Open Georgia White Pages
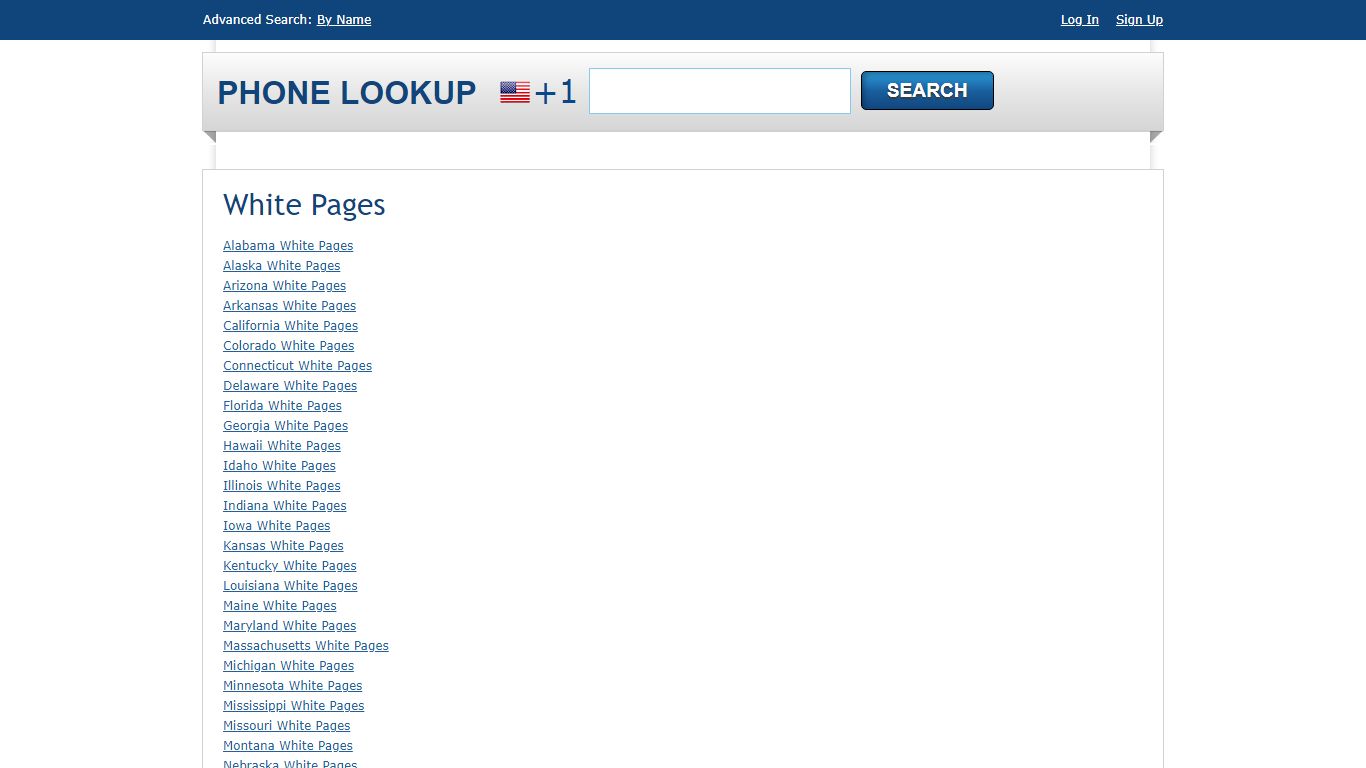 (285, 426)
